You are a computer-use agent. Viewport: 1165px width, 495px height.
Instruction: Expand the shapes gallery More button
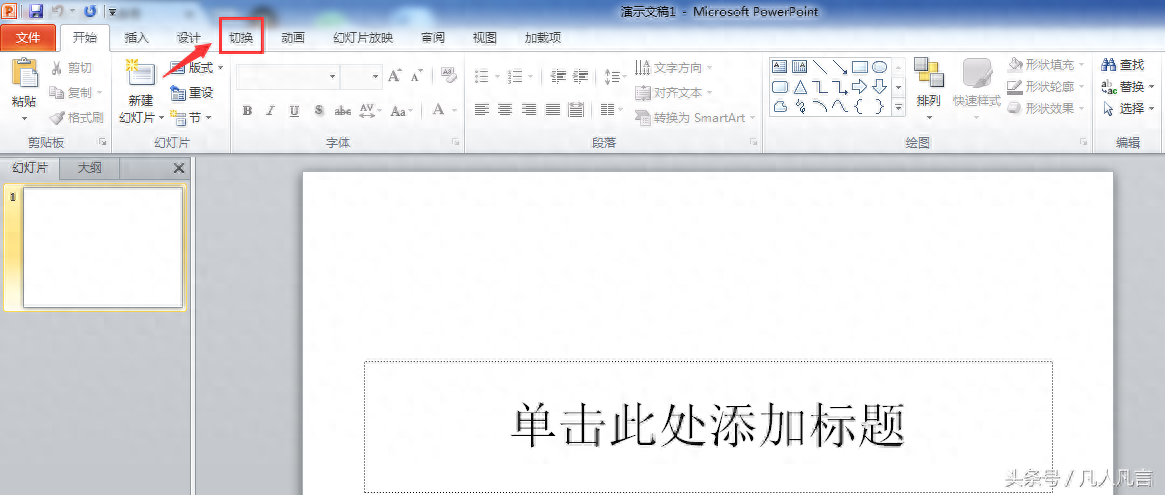pyautogui.click(x=898, y=107)
